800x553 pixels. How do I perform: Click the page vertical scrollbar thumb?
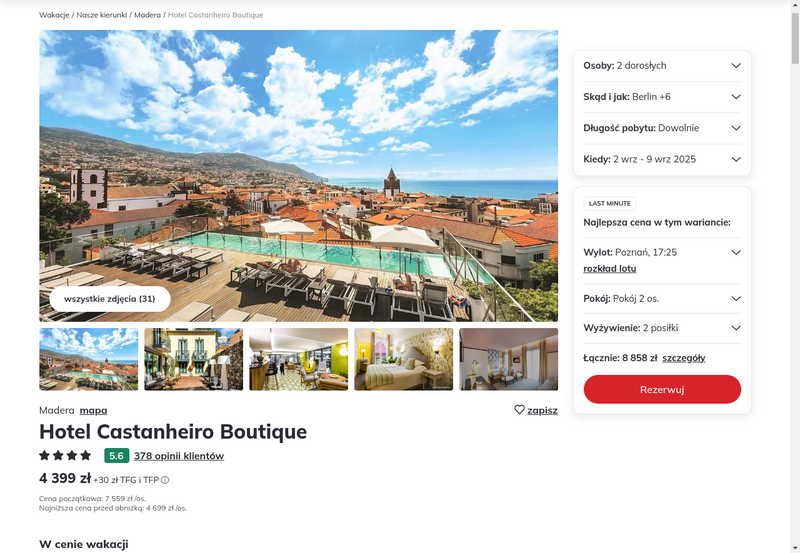(795, 38)
